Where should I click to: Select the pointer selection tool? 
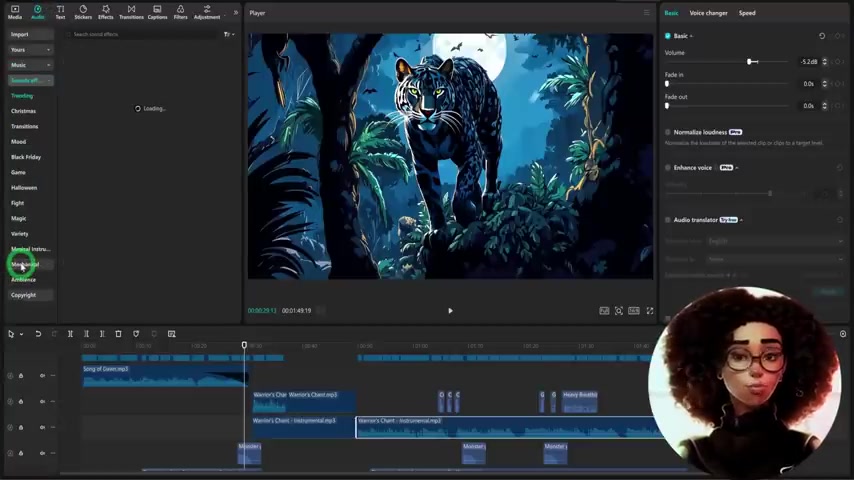(11, 334)
